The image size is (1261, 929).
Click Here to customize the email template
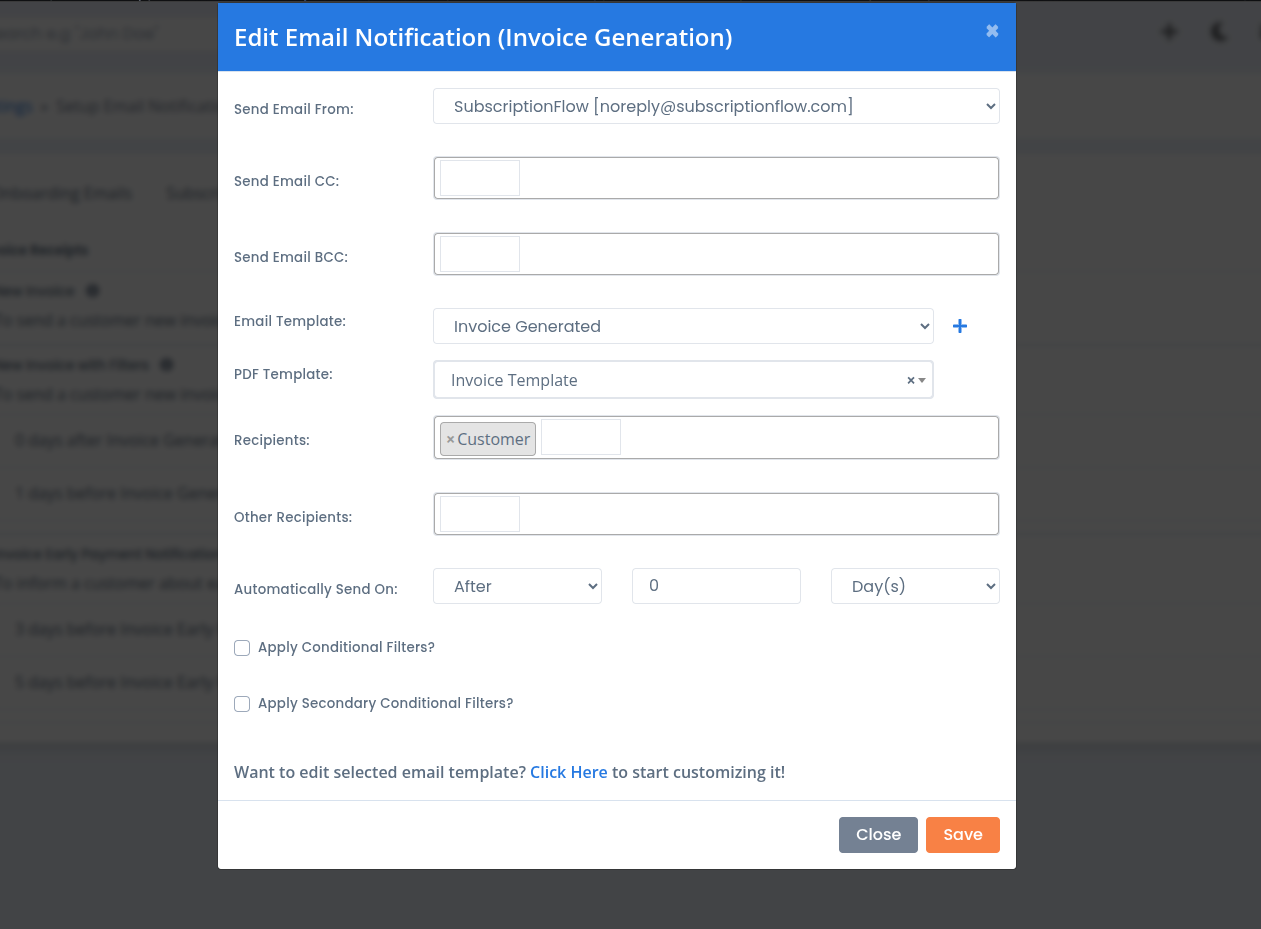568,772
